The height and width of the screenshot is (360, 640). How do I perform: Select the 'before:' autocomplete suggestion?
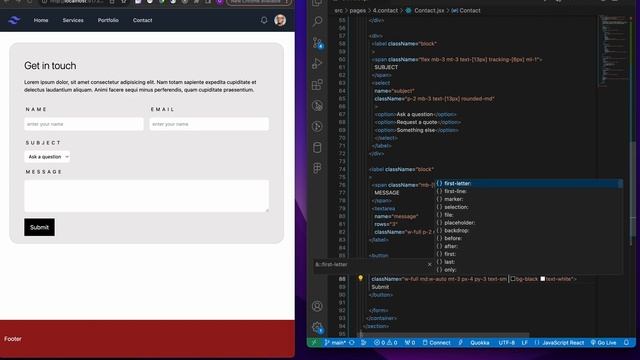click(529, 238)
